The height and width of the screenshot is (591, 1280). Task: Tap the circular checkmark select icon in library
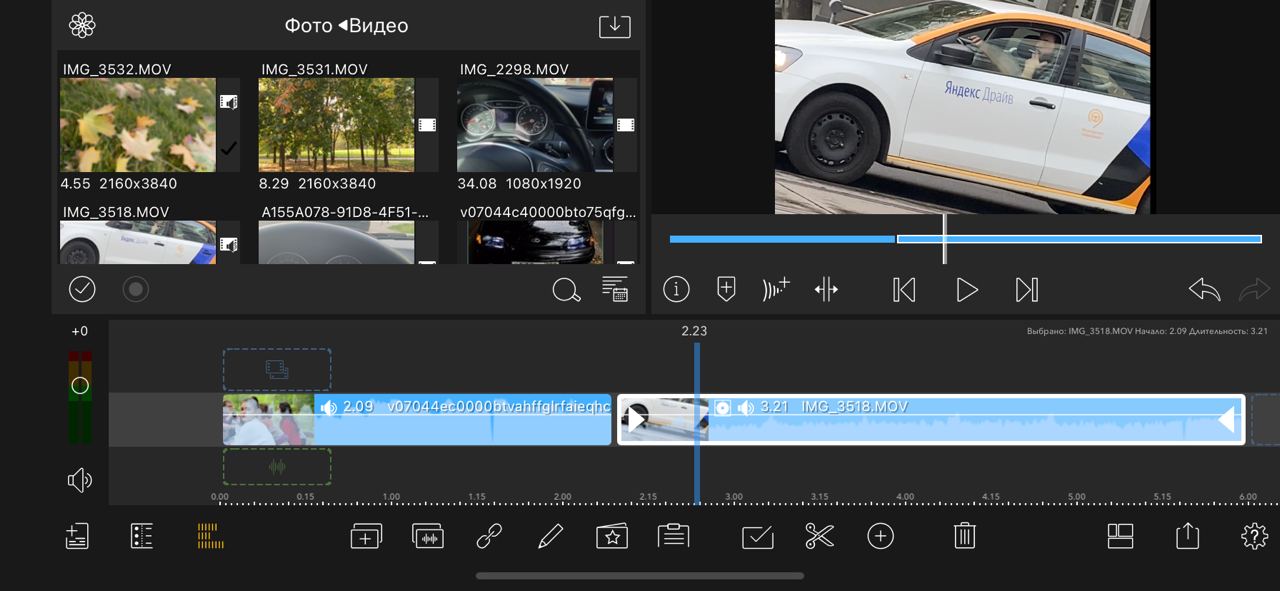click(82, 290)
